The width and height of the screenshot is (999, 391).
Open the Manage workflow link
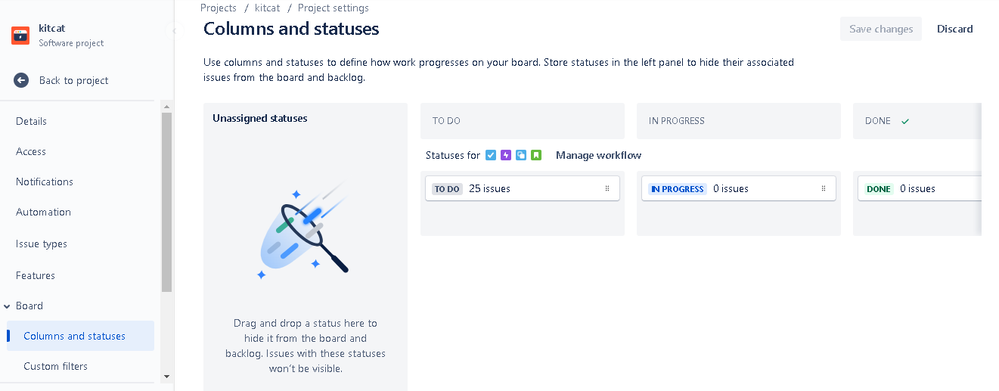pyautogui.click(x=598, y=155)
